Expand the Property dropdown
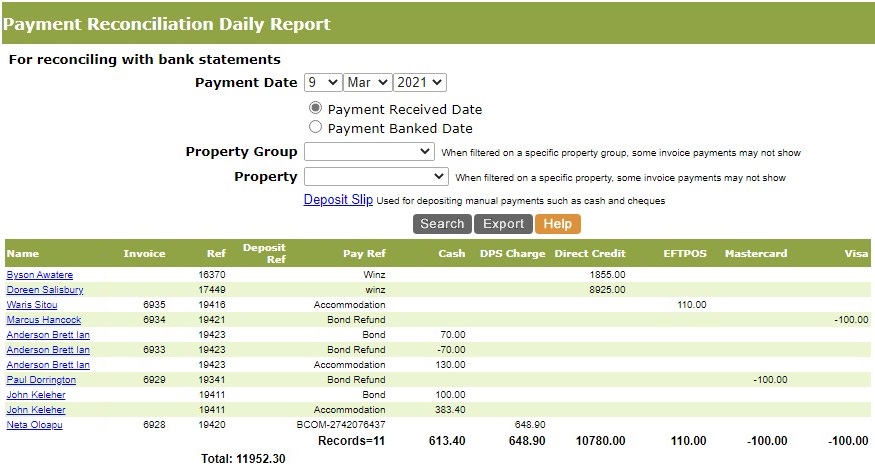Image resolution: width=875 pixels, height=470 pixels. point(376,177)
